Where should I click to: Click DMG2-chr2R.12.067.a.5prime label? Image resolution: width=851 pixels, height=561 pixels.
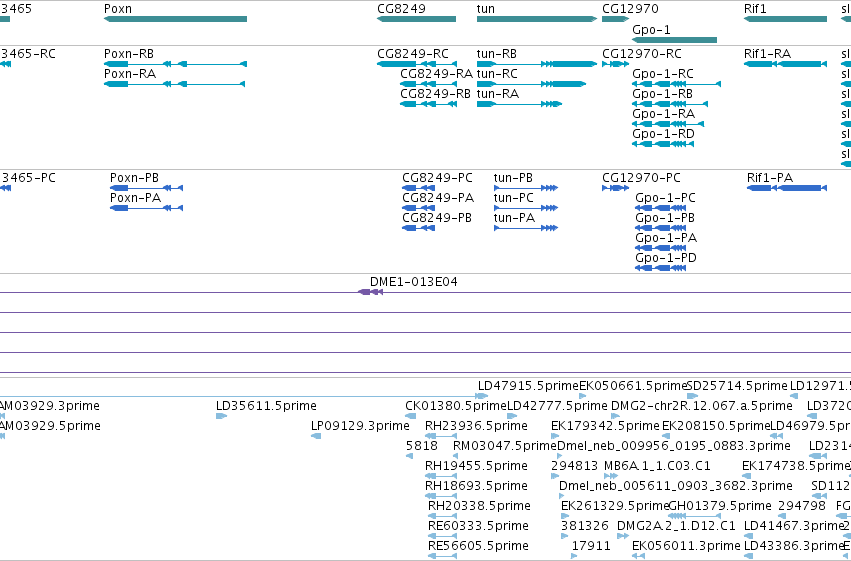[x=702, y=406]
